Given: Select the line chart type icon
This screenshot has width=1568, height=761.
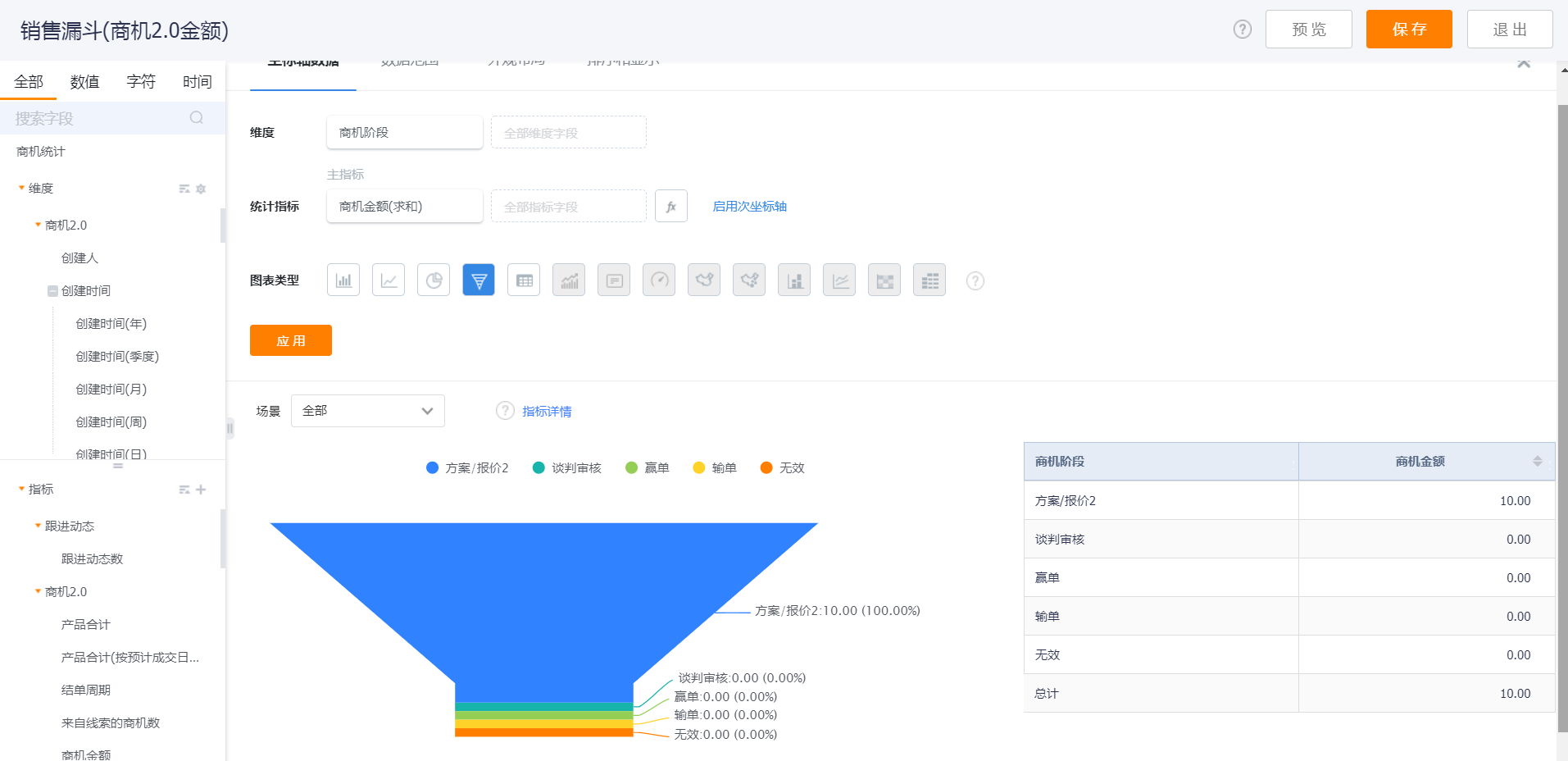Looking at the screenshot, I should point(389,280).
